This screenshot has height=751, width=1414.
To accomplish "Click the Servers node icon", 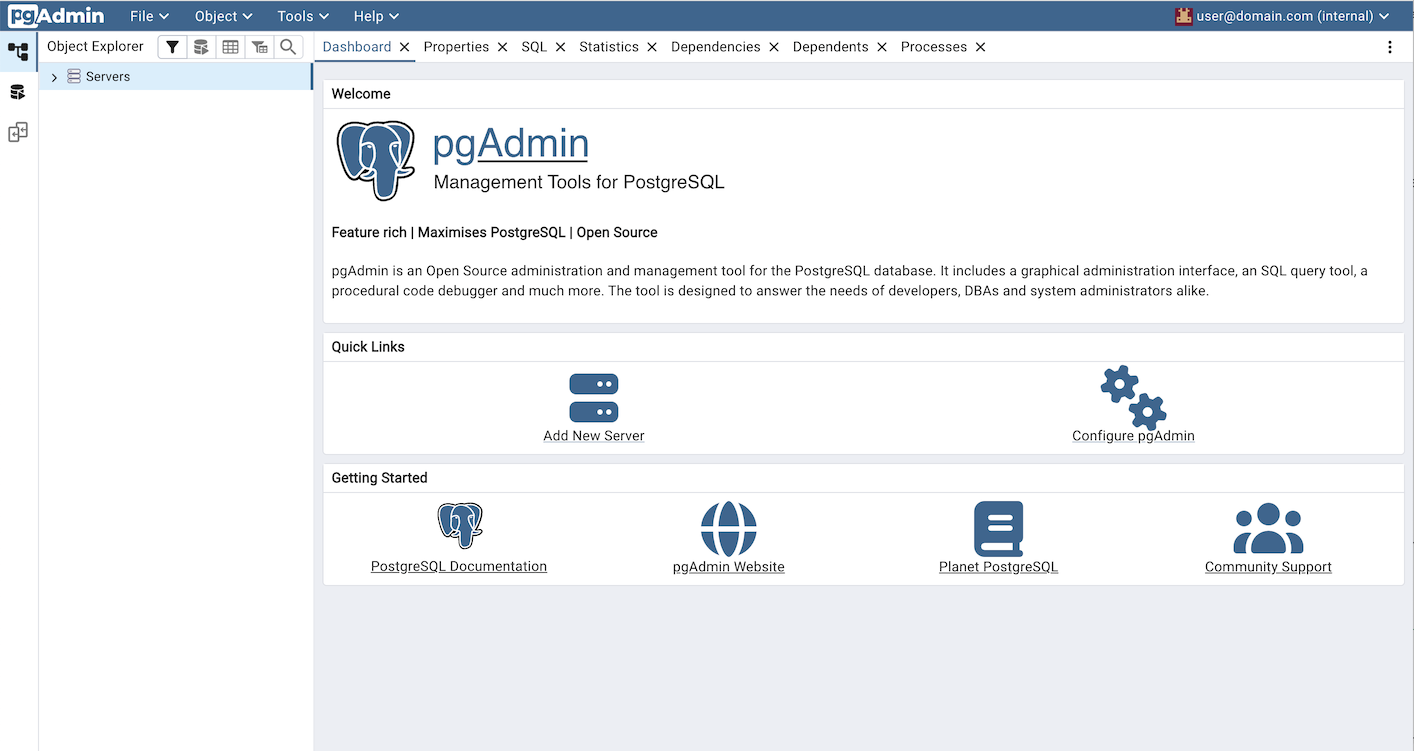I will pos(74,77).
